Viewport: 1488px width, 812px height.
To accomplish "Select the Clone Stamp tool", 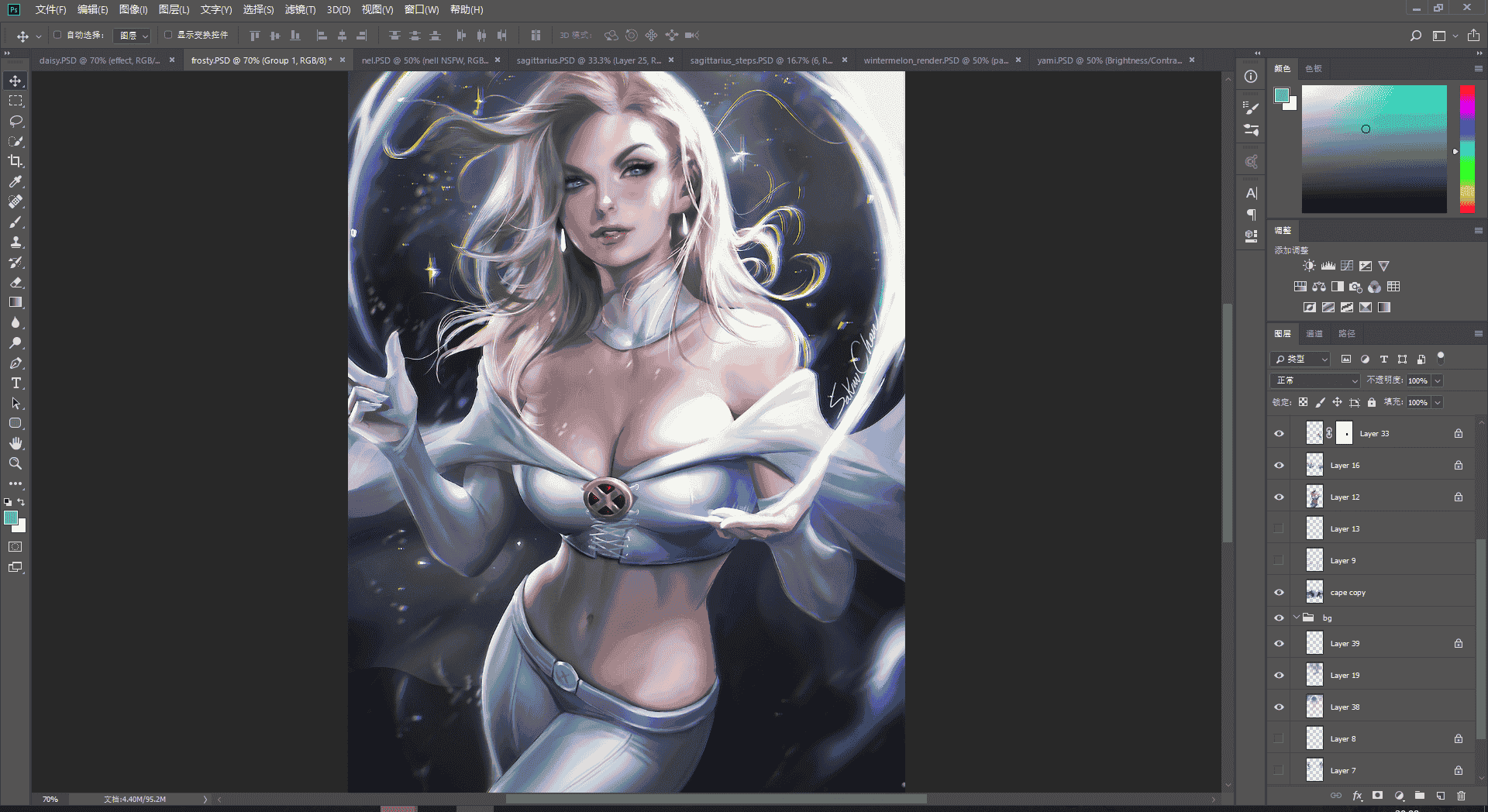I will click(x=15, y=242).
